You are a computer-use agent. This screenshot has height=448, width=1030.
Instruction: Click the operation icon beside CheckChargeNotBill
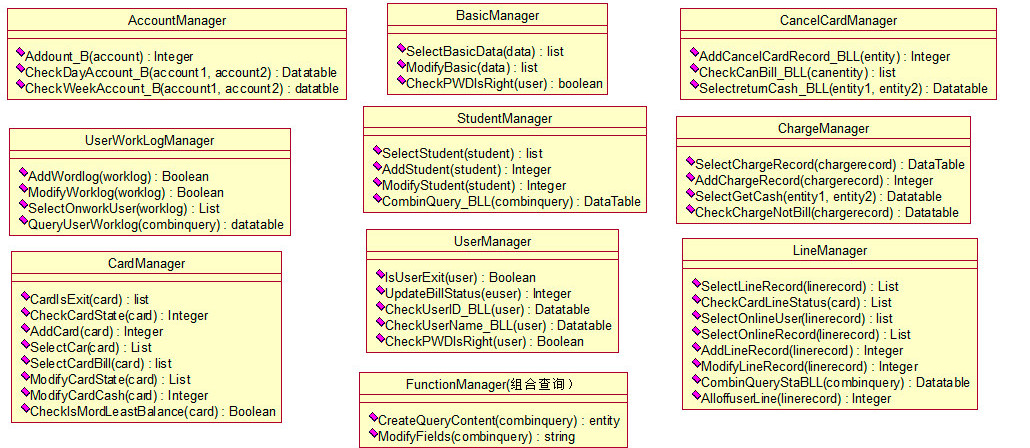pos(690,210)
